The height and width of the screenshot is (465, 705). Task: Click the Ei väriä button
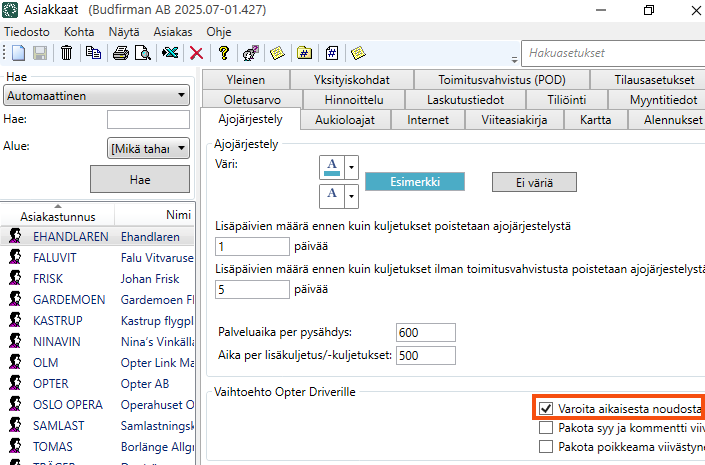534,182
